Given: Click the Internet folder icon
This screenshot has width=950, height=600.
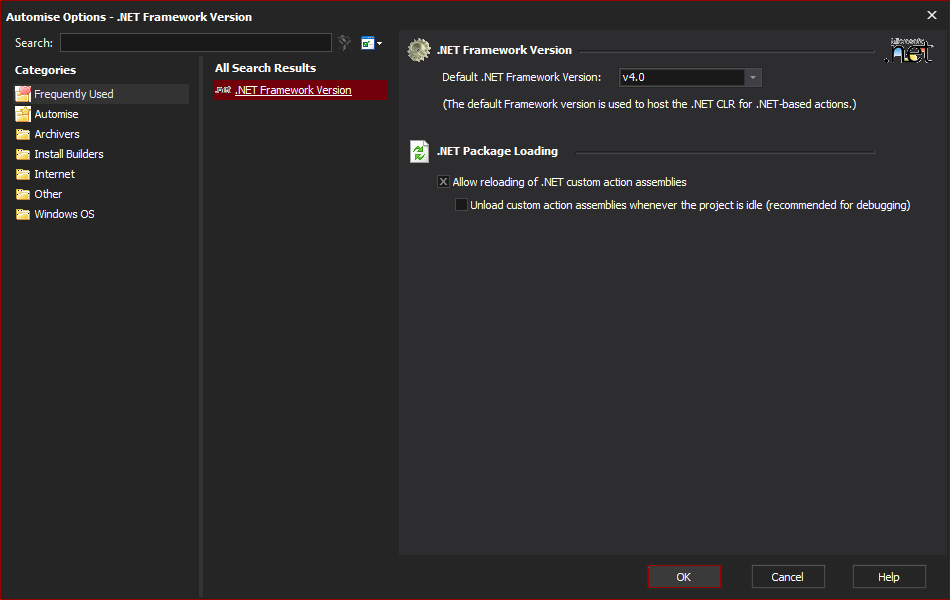Looking at the screenshot, I should [x=23, y=174].
